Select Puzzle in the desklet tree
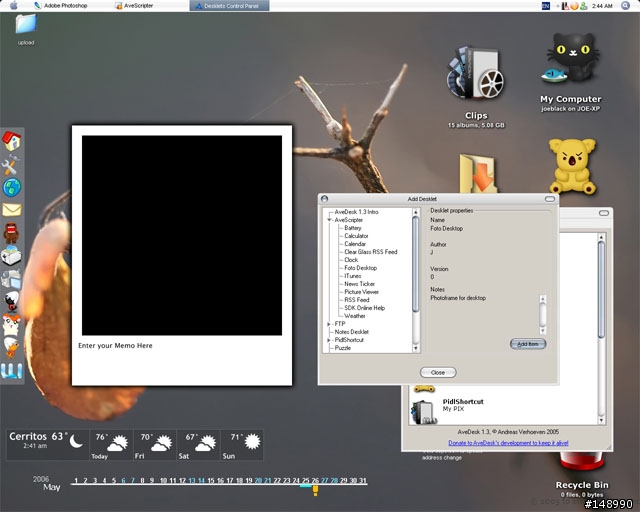Image resolution: width=640 pixels, height=512 pixels. tap(342, 348)
